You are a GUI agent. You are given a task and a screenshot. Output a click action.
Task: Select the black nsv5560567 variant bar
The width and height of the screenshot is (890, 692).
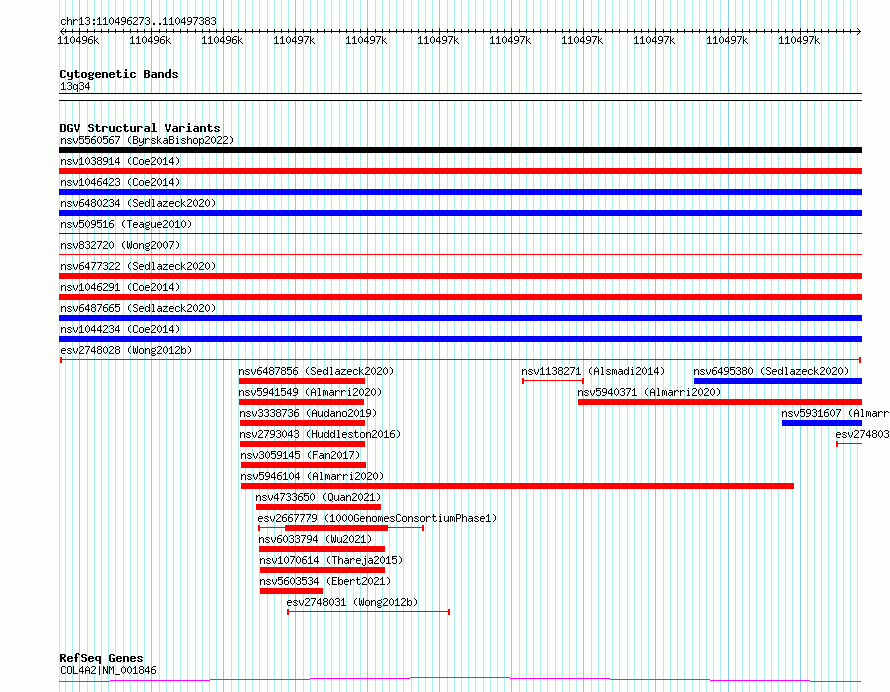click(x=460, y=150)
